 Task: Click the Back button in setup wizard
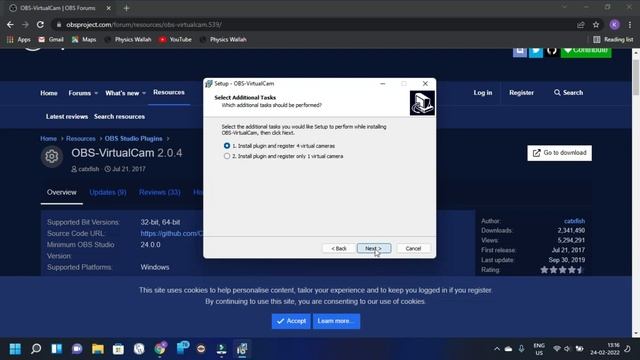(x=339, y=248)
